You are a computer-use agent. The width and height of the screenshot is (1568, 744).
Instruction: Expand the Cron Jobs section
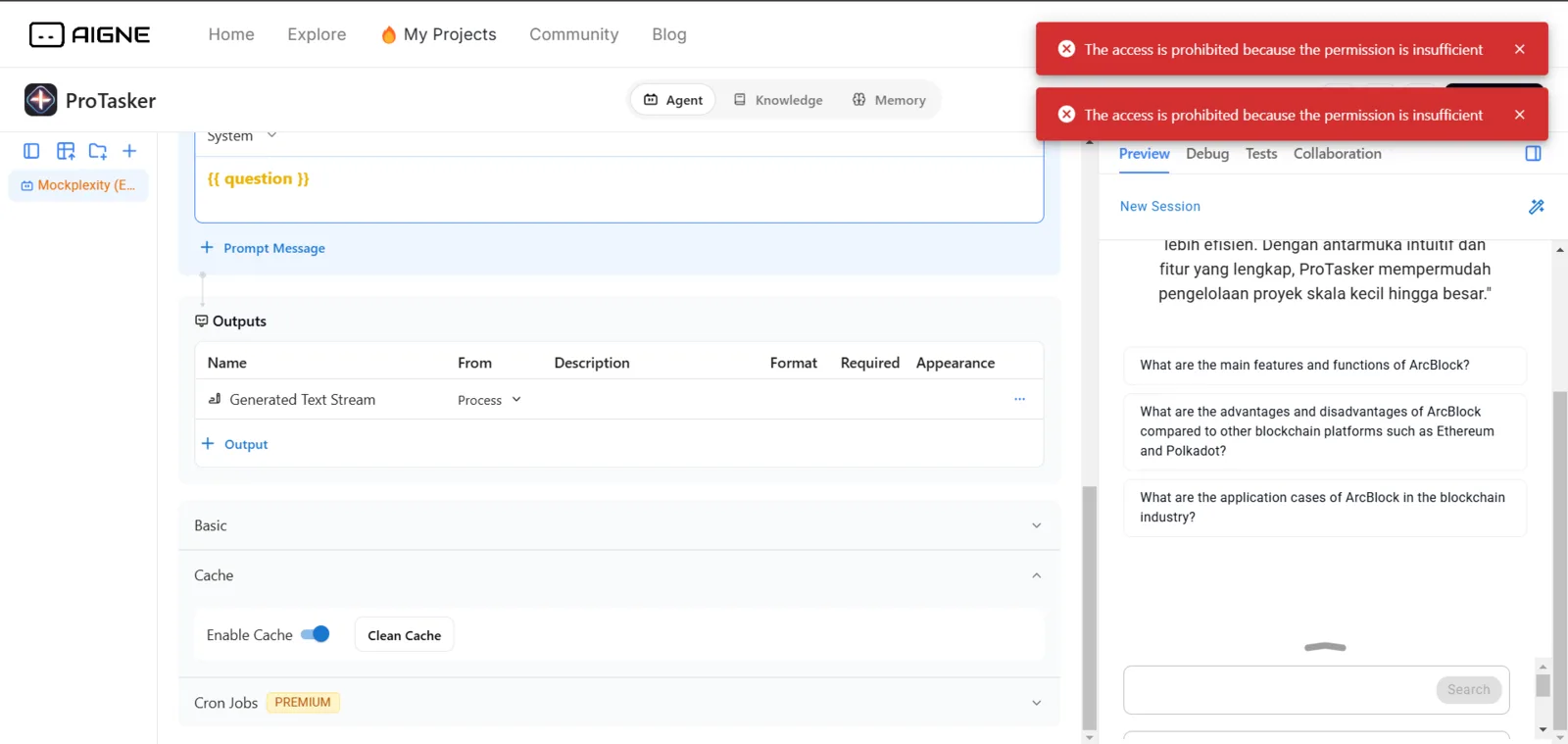click(618, 703)
